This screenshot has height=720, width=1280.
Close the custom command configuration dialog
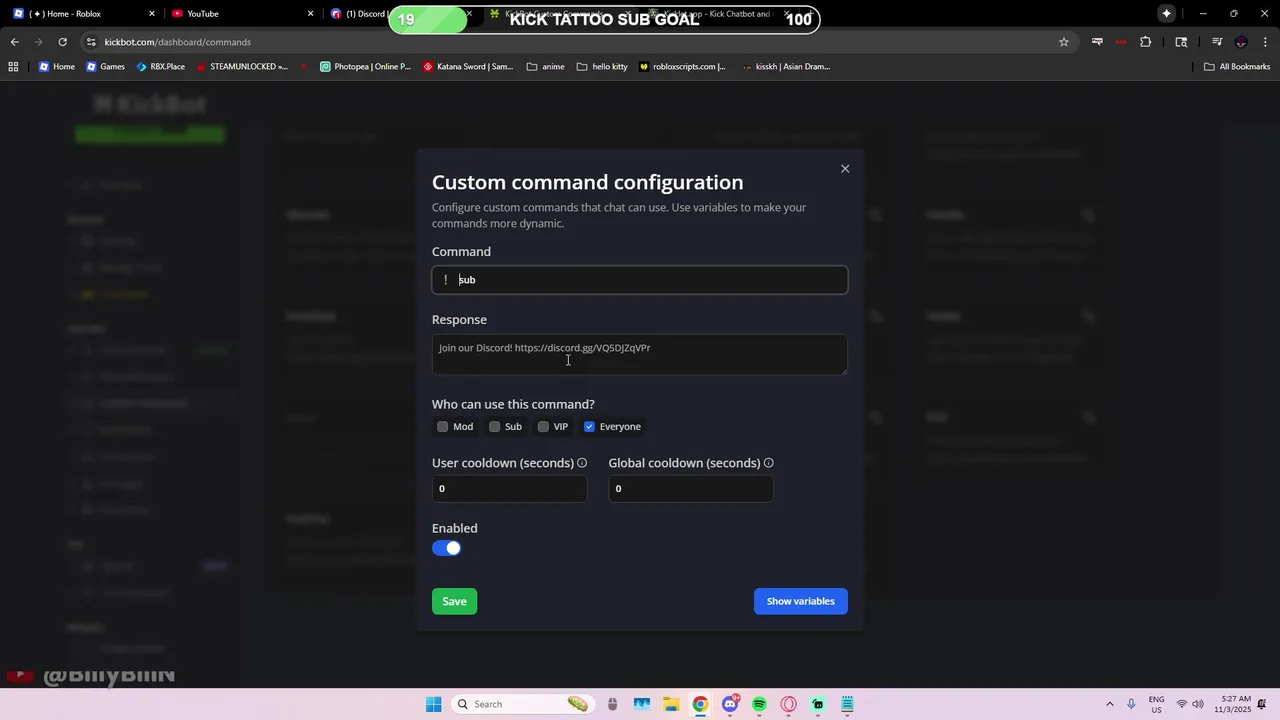click(x=845, y=169)
